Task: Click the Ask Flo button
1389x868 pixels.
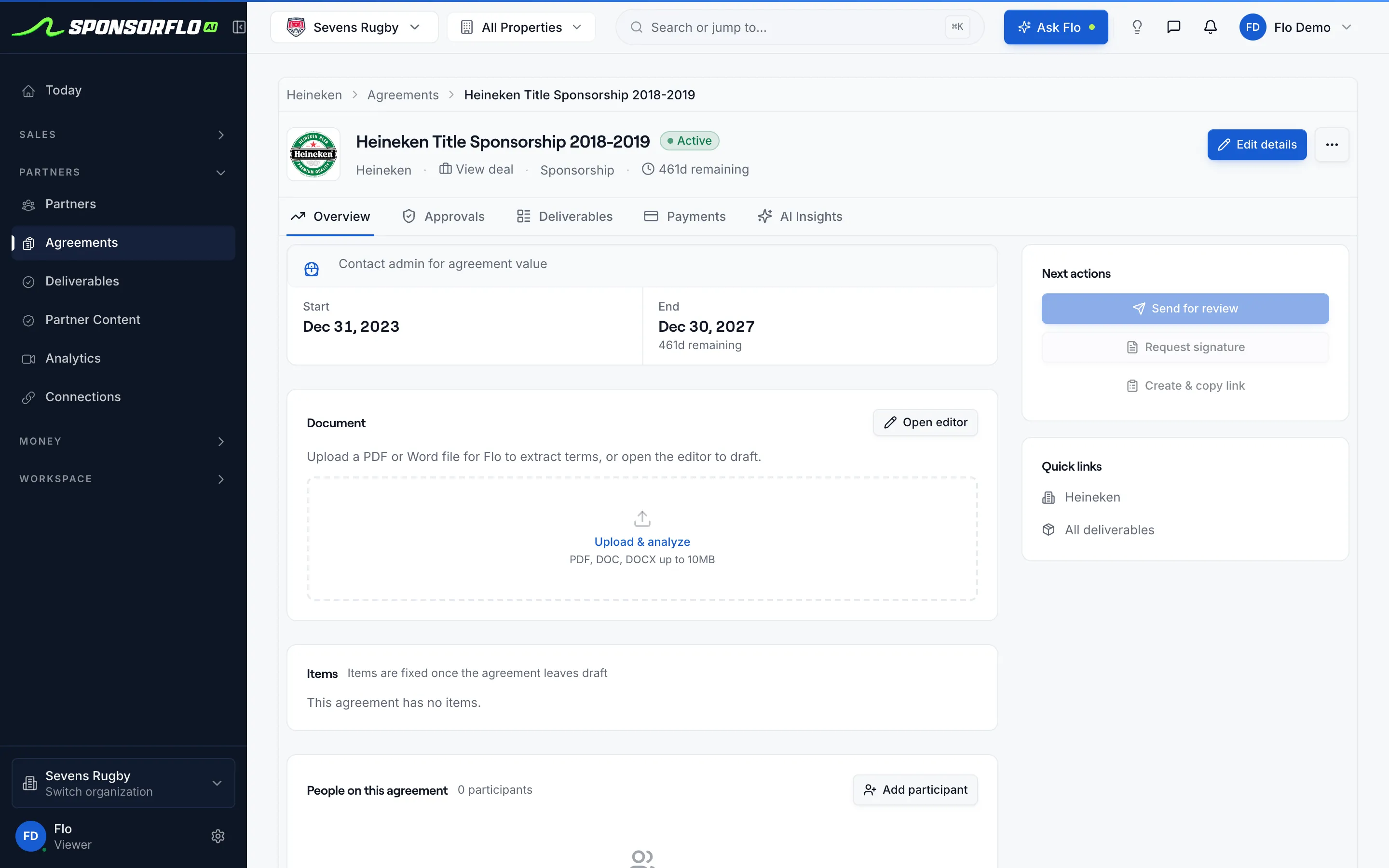Action: (1056, 27)
